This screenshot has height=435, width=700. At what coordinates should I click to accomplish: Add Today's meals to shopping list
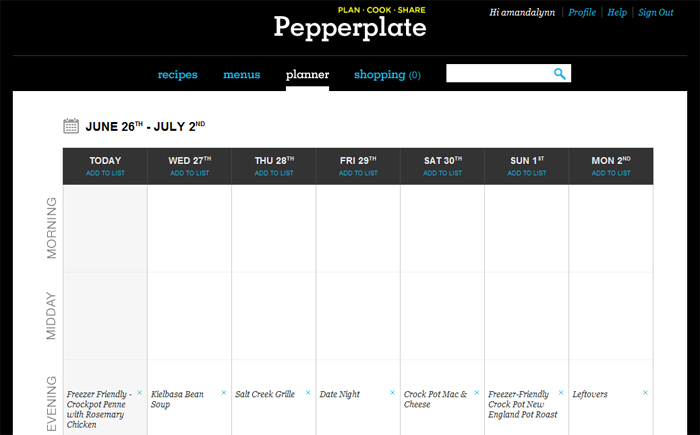coord(105,173)
